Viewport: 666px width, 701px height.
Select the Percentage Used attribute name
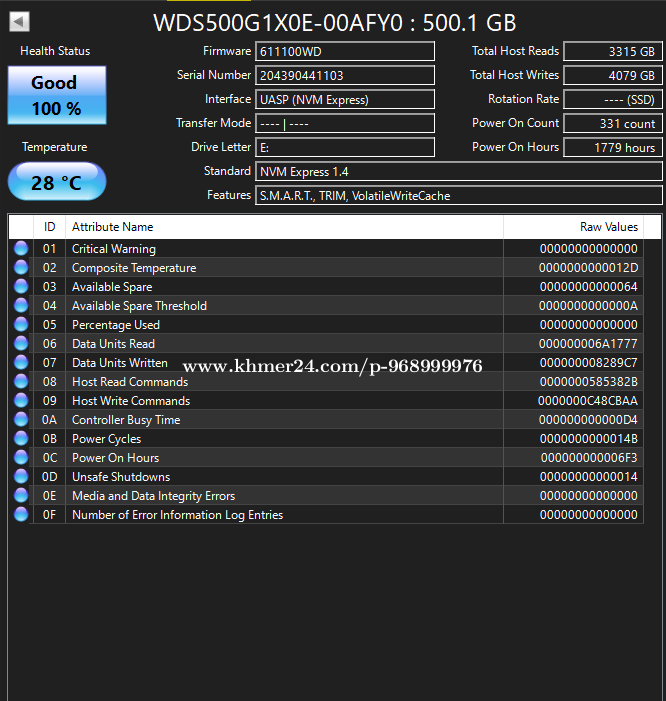[x=116, y=325]
